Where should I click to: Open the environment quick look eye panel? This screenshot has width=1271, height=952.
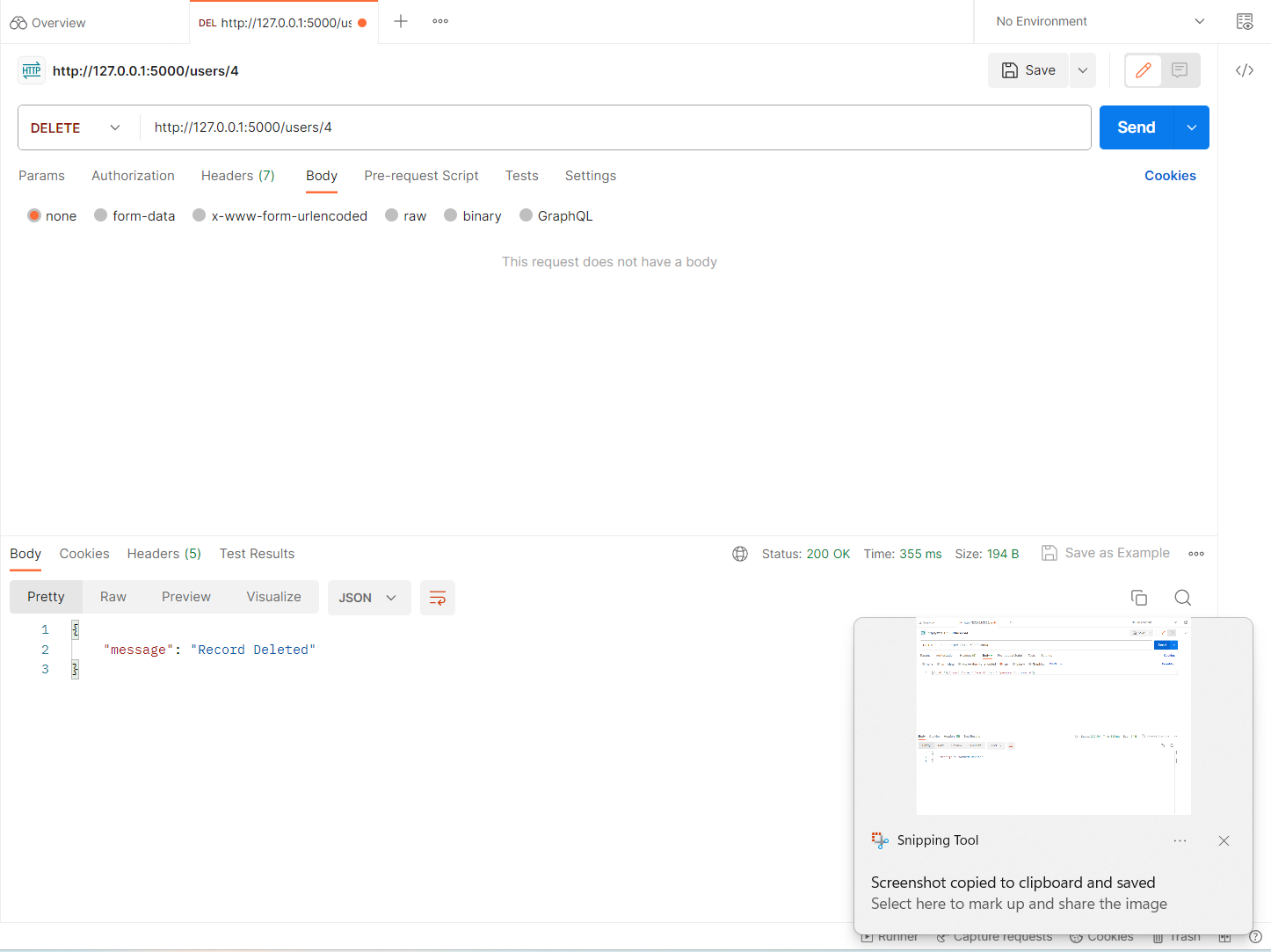1246,20
